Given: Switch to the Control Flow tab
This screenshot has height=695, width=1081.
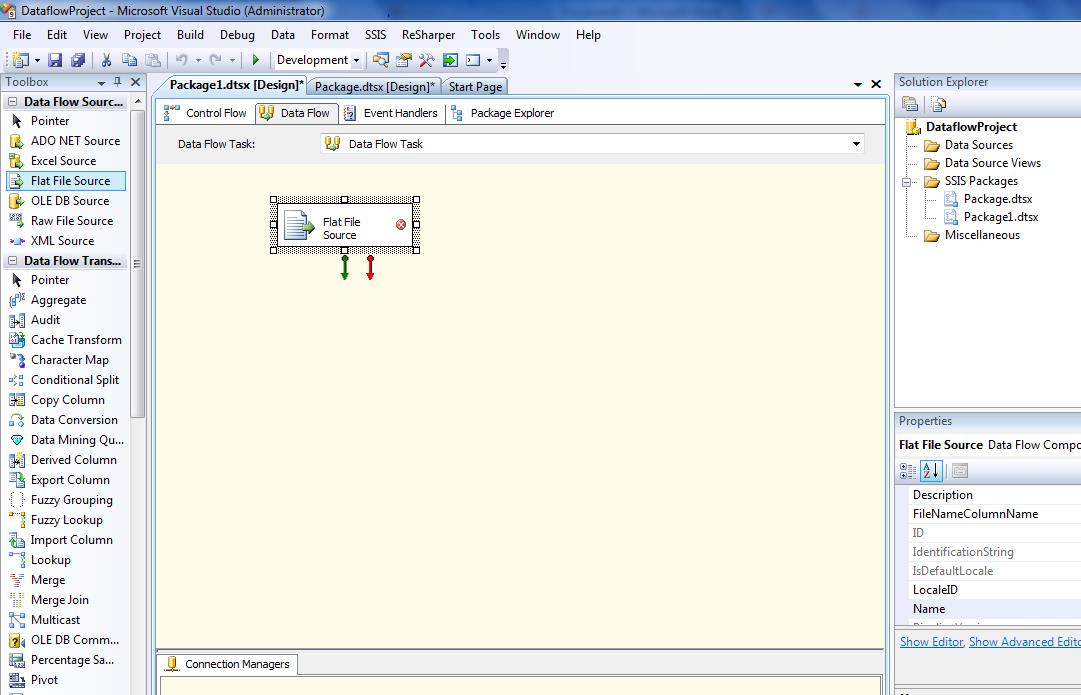Looking at the screenshot, I should click(x=206, y=113).
